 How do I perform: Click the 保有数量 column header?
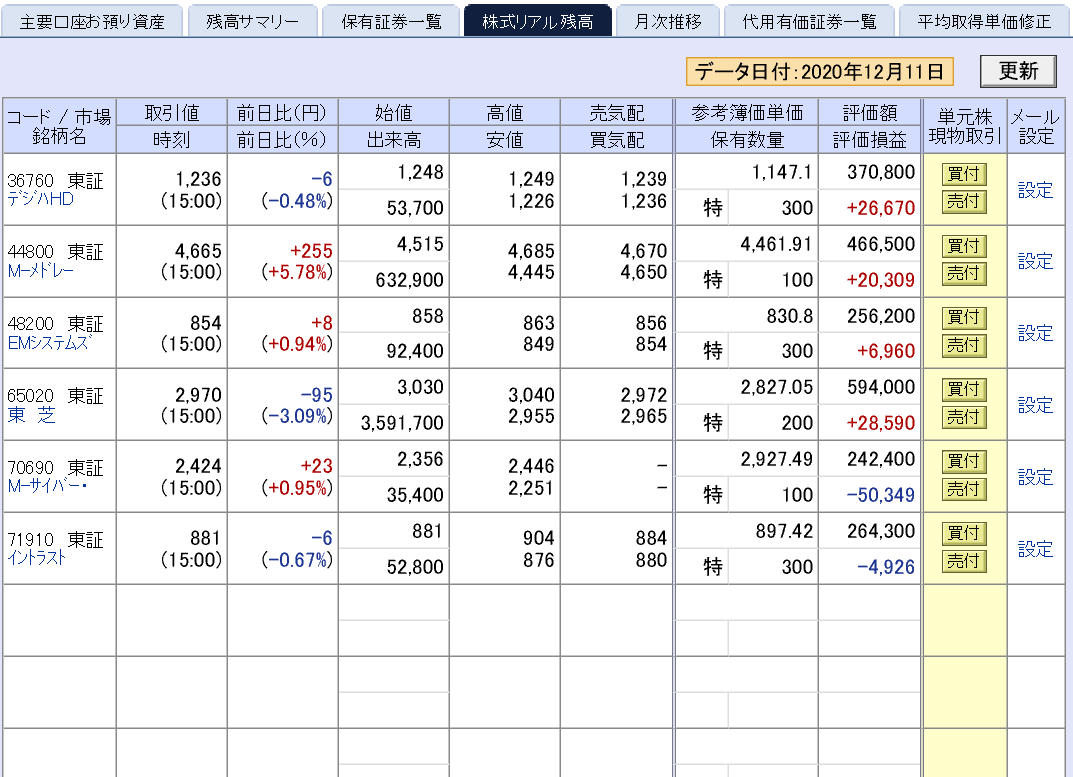tap(747, 140)
